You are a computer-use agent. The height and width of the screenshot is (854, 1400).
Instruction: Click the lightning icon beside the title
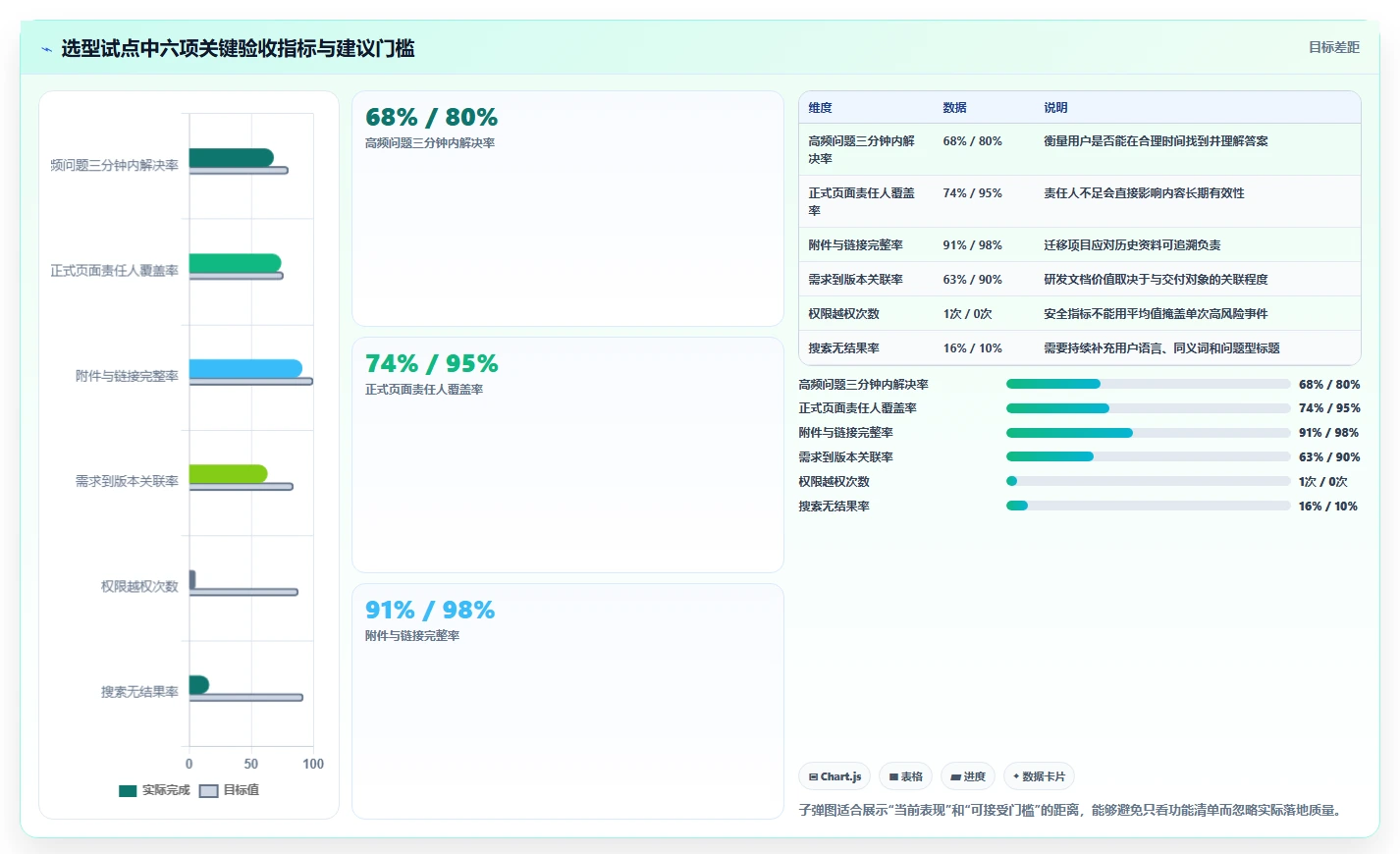pyautogui.click(x=46, y=49)
